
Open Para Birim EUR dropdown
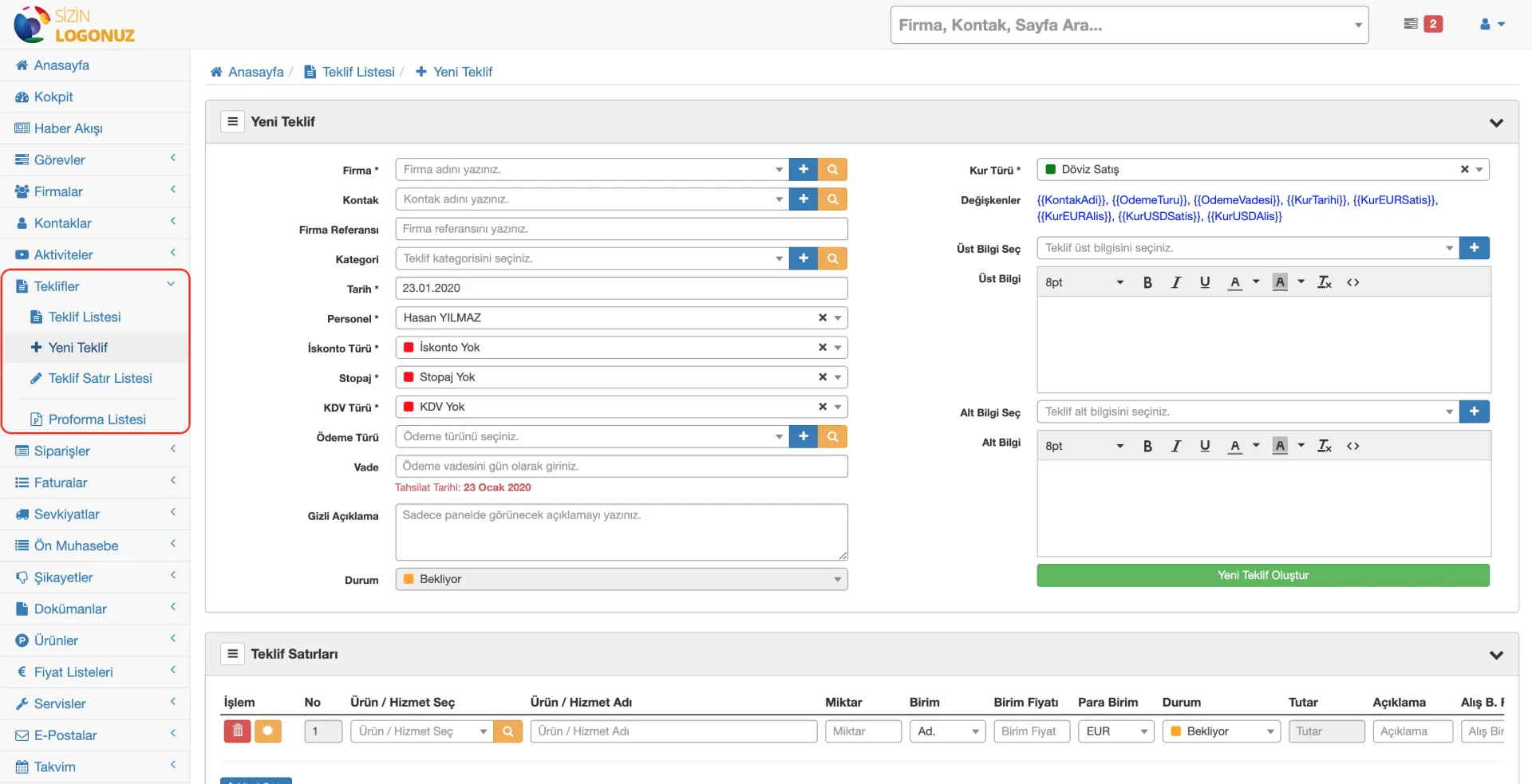tap(1115, 731)
